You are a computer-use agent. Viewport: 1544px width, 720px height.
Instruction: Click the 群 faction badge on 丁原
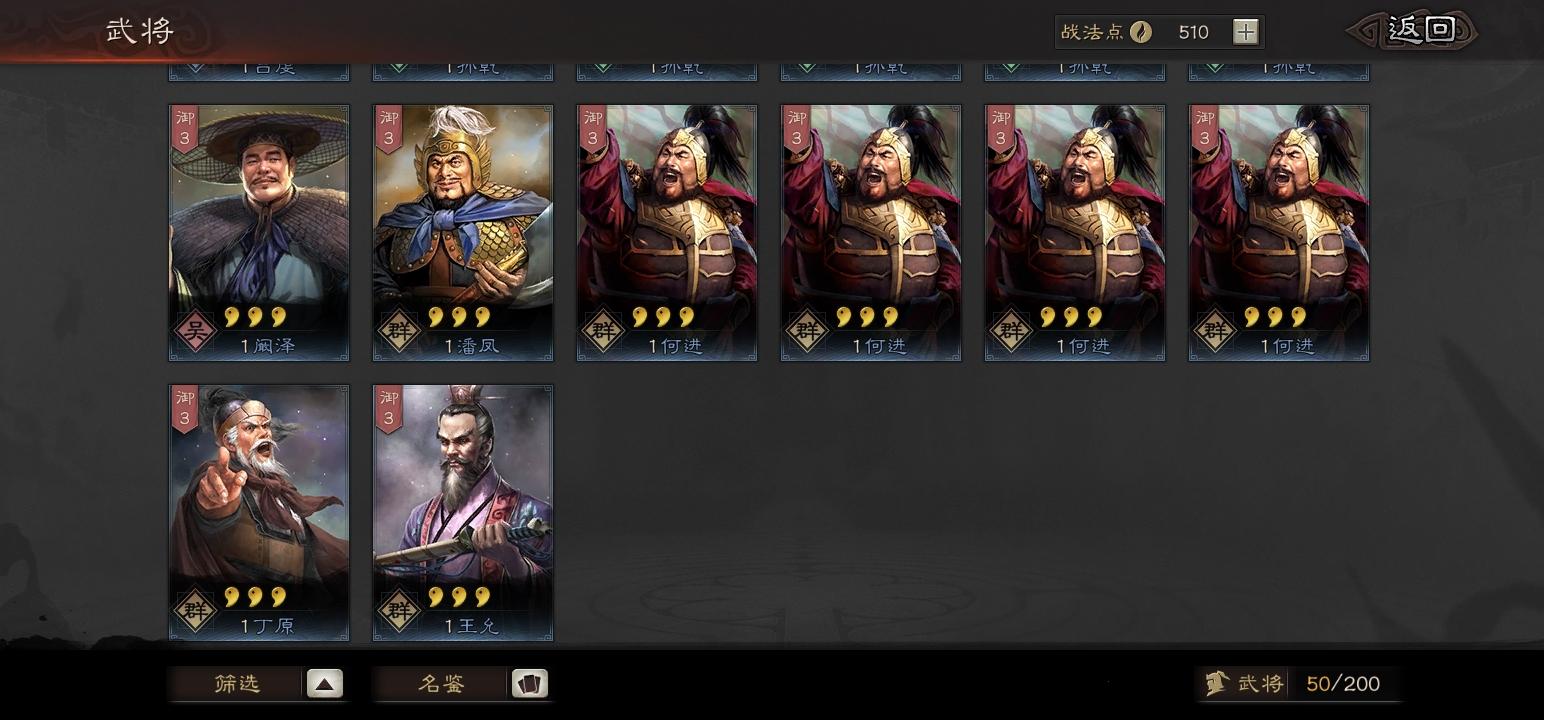click(x=195, y=609)
